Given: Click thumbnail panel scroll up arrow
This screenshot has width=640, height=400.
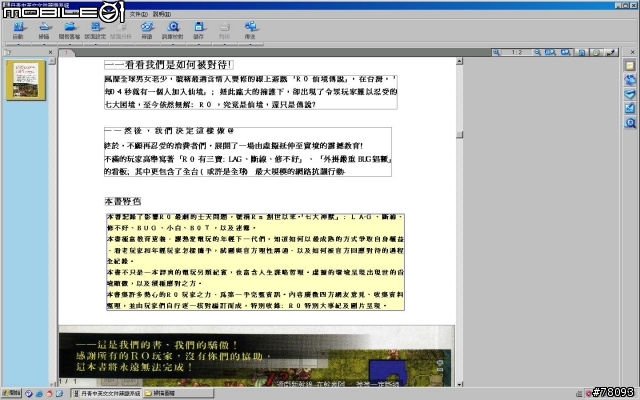Looking at the screenshot, I should coord(52,61).
